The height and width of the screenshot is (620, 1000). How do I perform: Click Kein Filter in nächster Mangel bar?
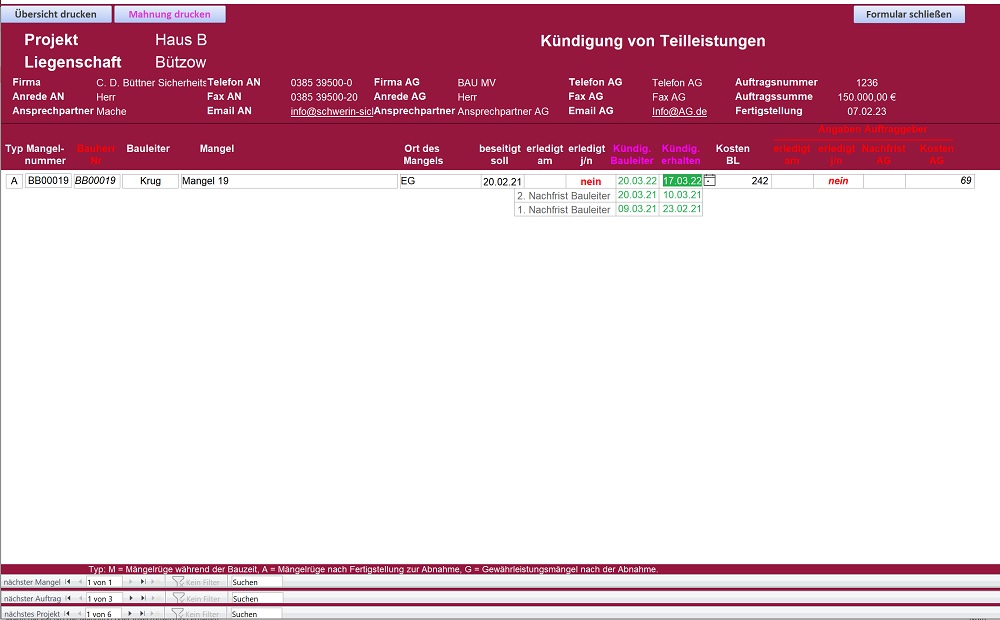[196, 582]
